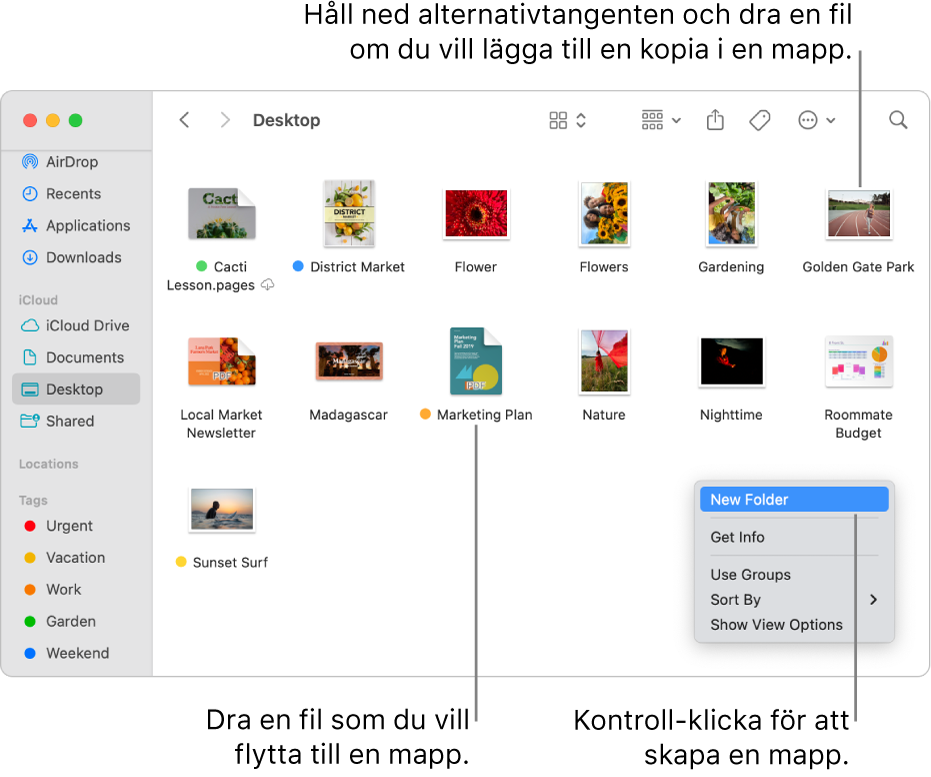This screenshot has height=777, width=931.
Task: Go forward with the right arrow
Action: coord(224,120)
